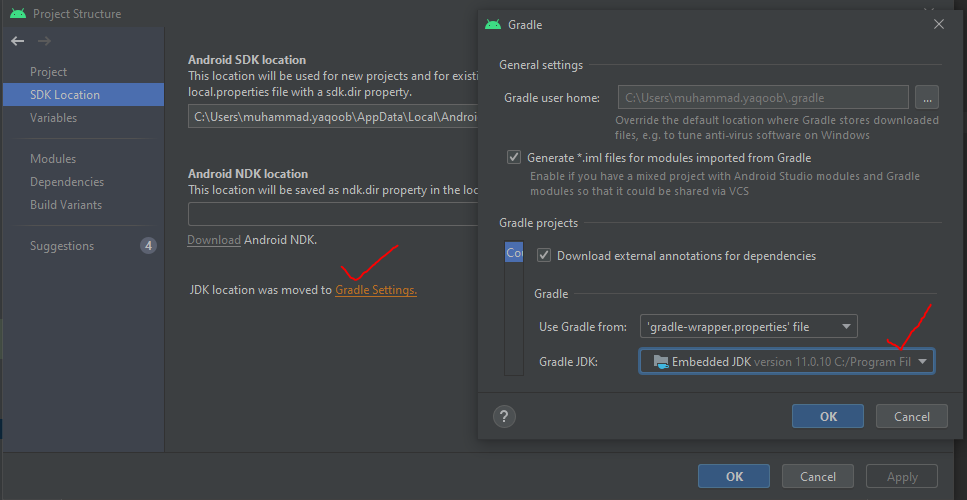Close the Gradle dialog with X

coord(938,24)
